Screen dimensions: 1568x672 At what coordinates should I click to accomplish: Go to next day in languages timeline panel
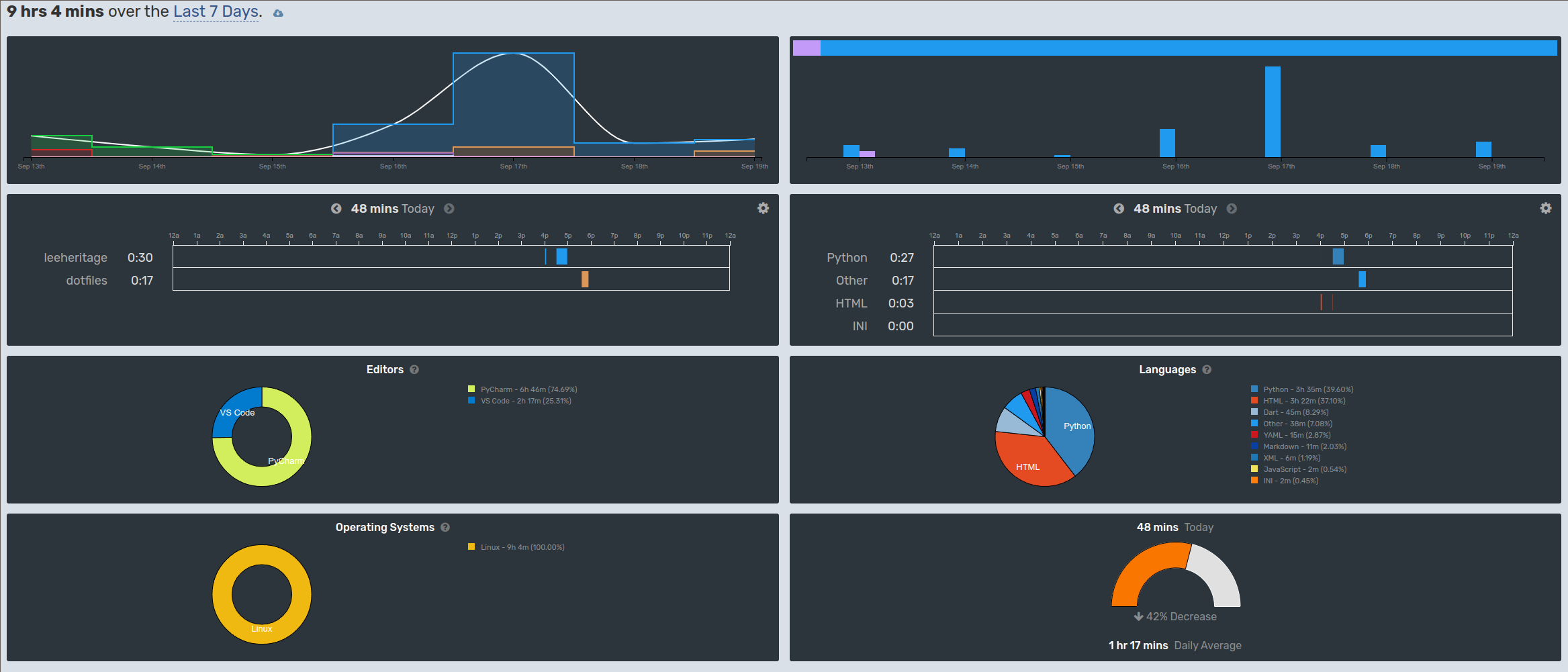(1232, 209)
